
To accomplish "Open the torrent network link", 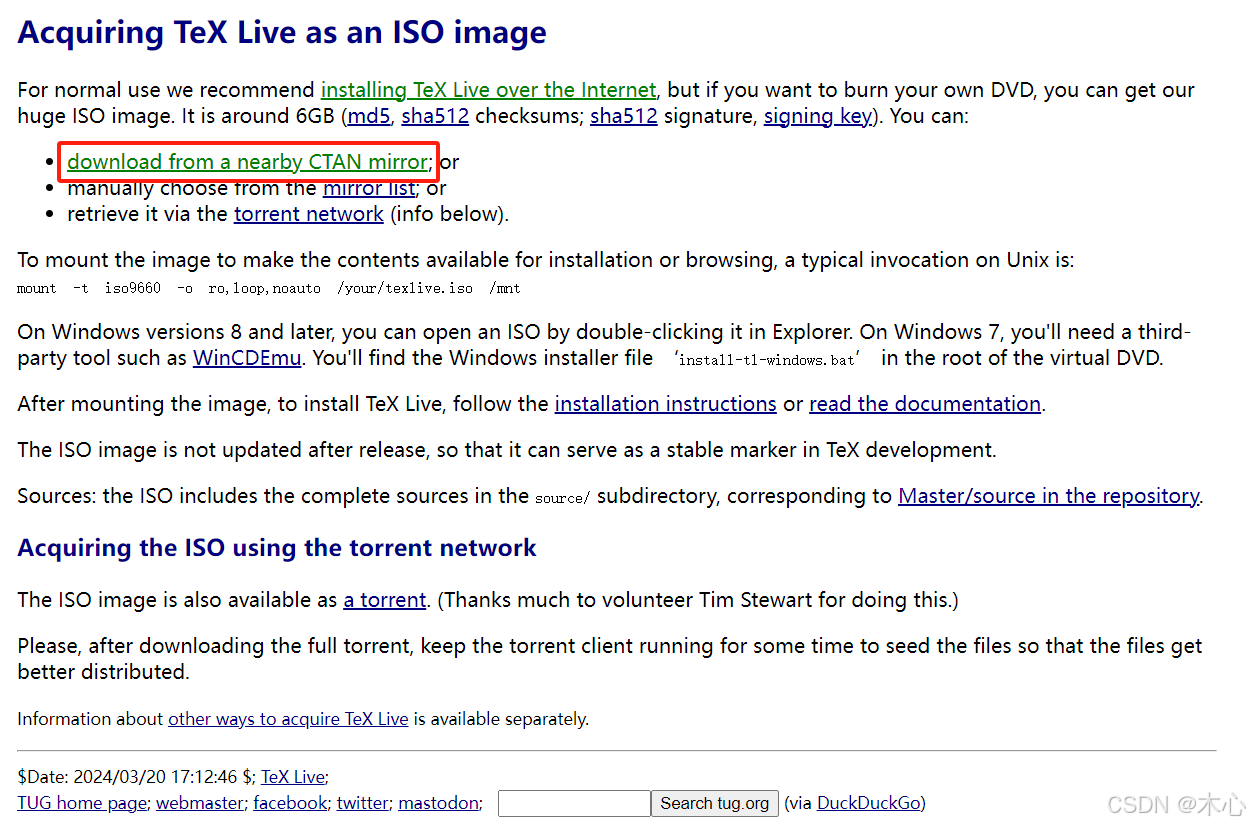I will [308, 214].
